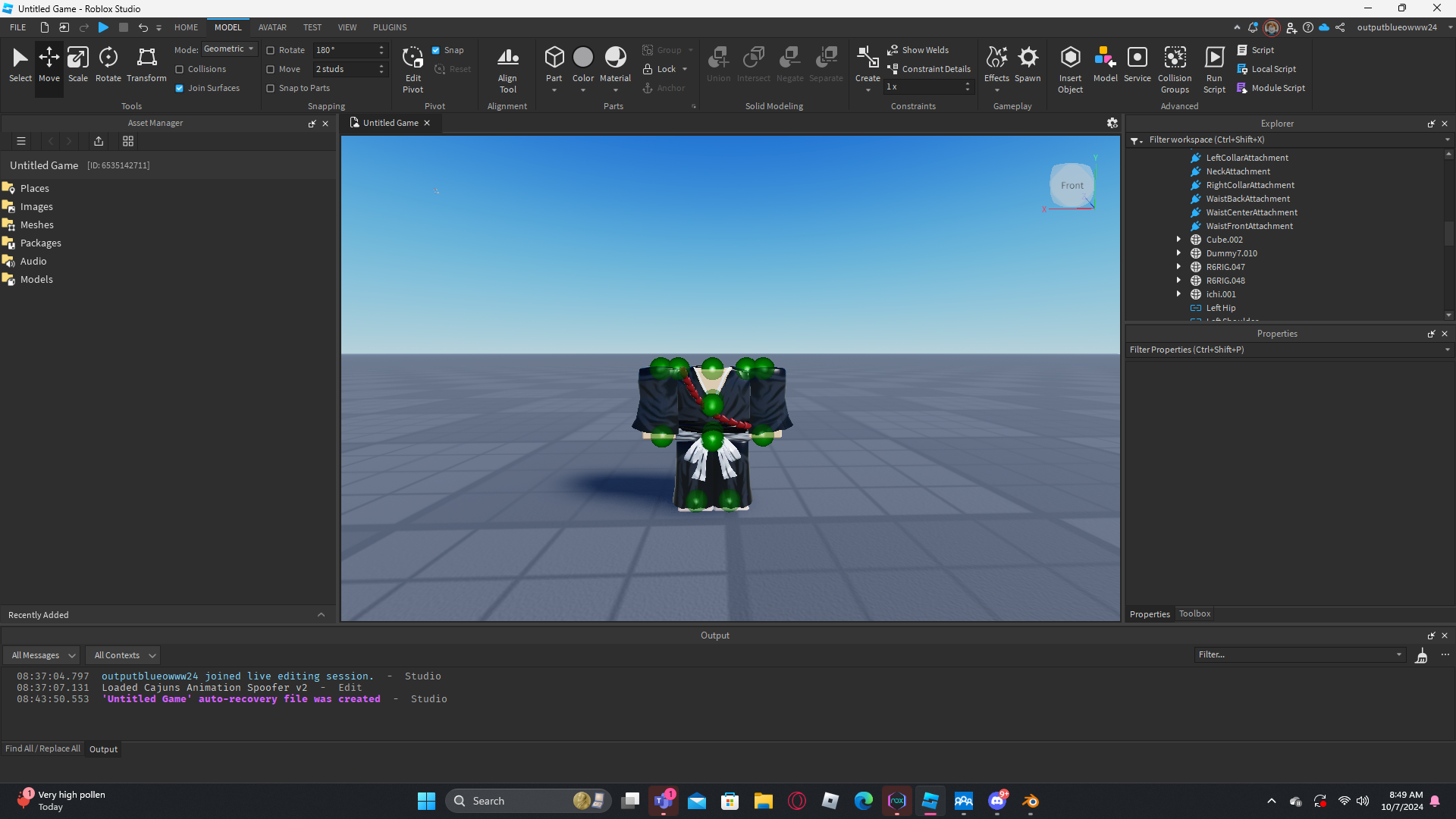Image resolution: width=1456 pixels, height=819 pixels.
Task: Enable the Collisions checkbox
Action: point(180,69)
